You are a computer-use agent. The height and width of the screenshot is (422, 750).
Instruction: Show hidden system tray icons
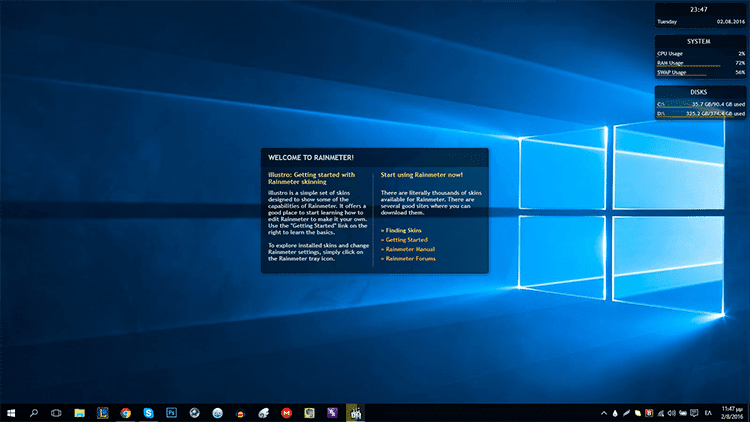click(x=604, y=413)
